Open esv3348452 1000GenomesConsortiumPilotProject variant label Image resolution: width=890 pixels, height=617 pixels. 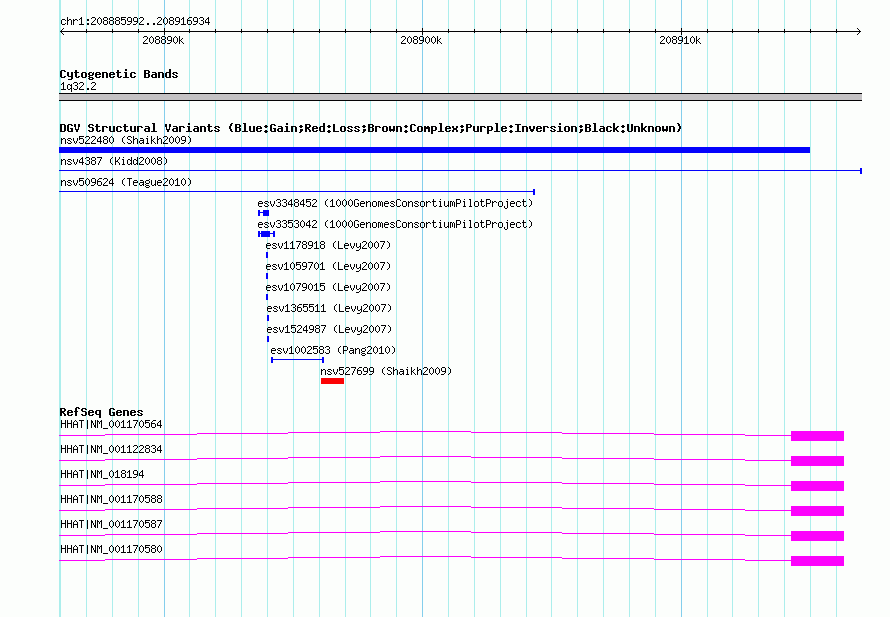(x=395, y=203)
